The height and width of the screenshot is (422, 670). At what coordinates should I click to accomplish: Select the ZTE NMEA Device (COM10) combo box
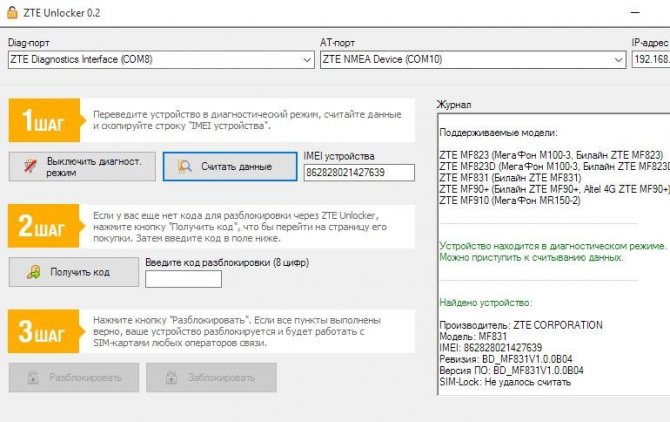tap(473, 60)
